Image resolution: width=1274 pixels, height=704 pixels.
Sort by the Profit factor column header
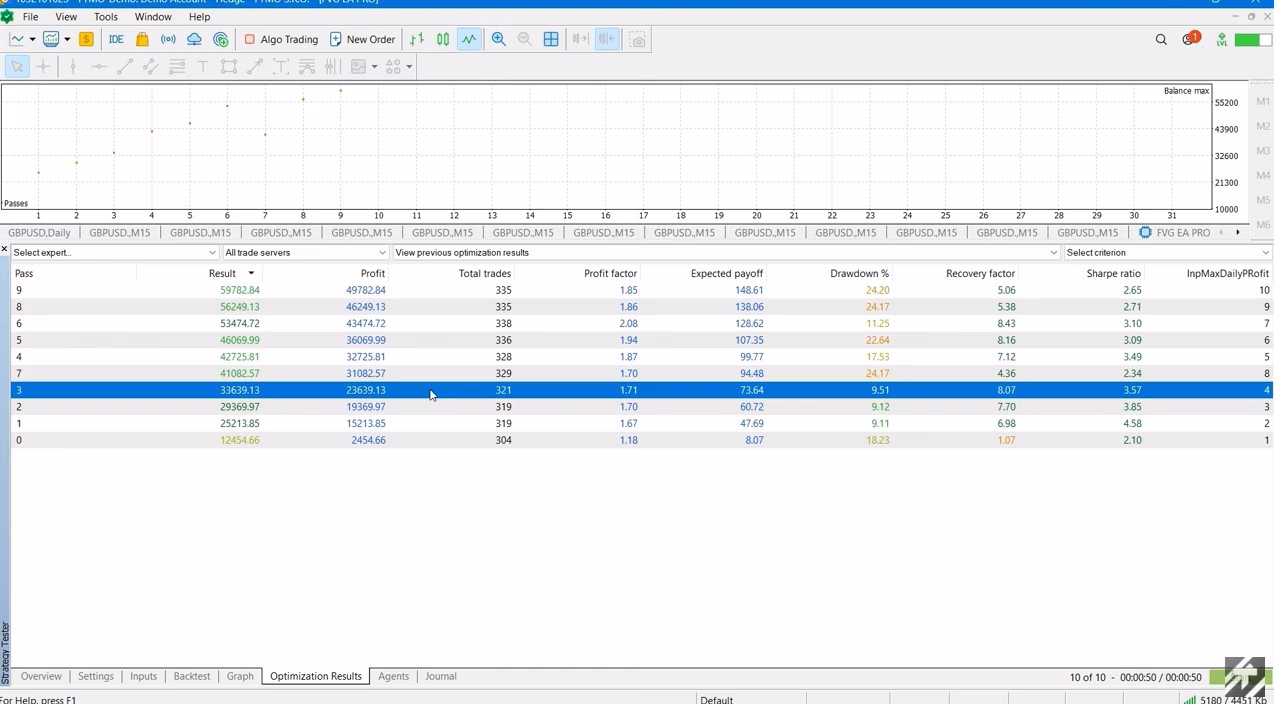(x=610, y=273)
